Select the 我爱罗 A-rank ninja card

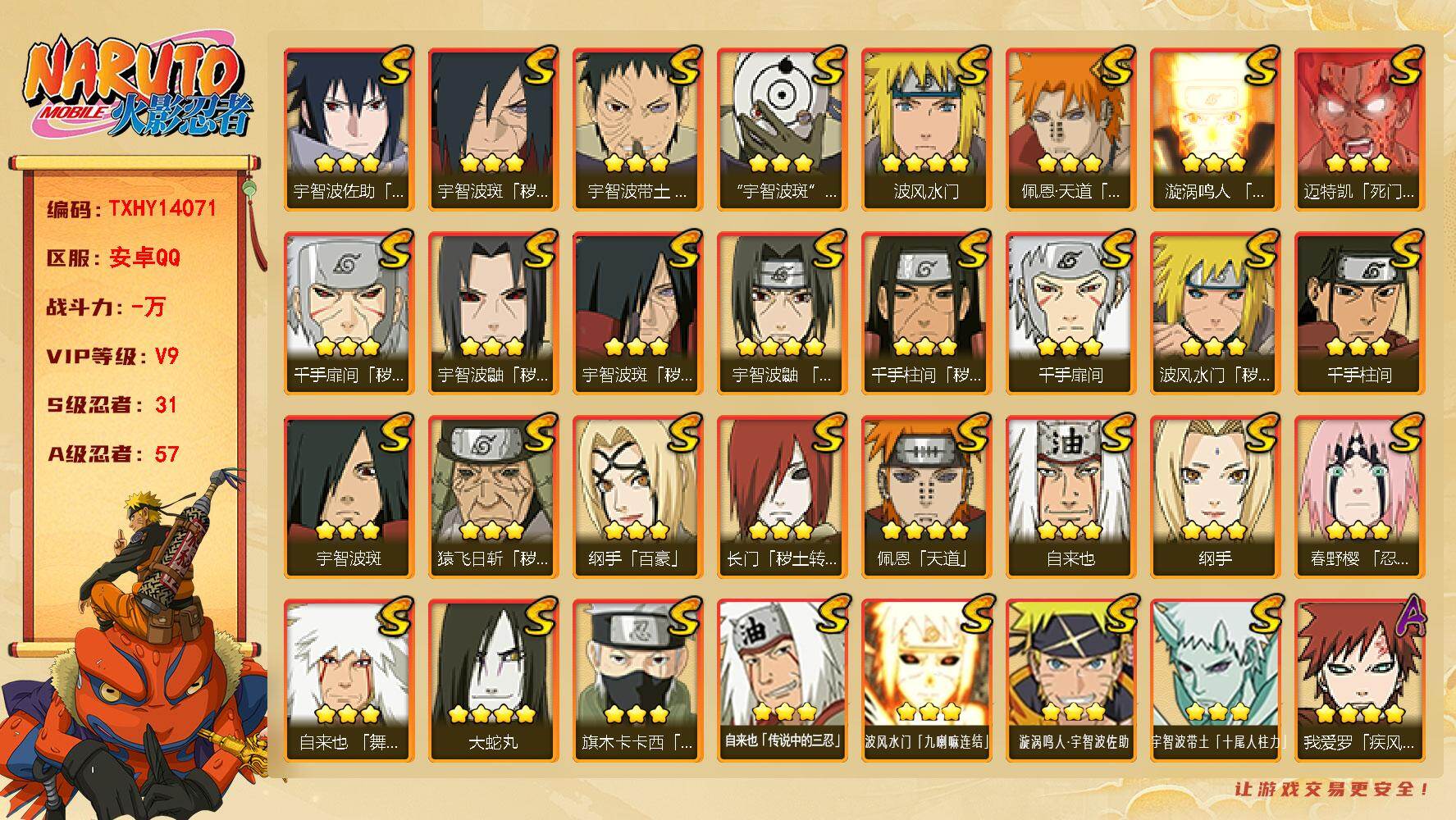click(x=1359, y=680)
